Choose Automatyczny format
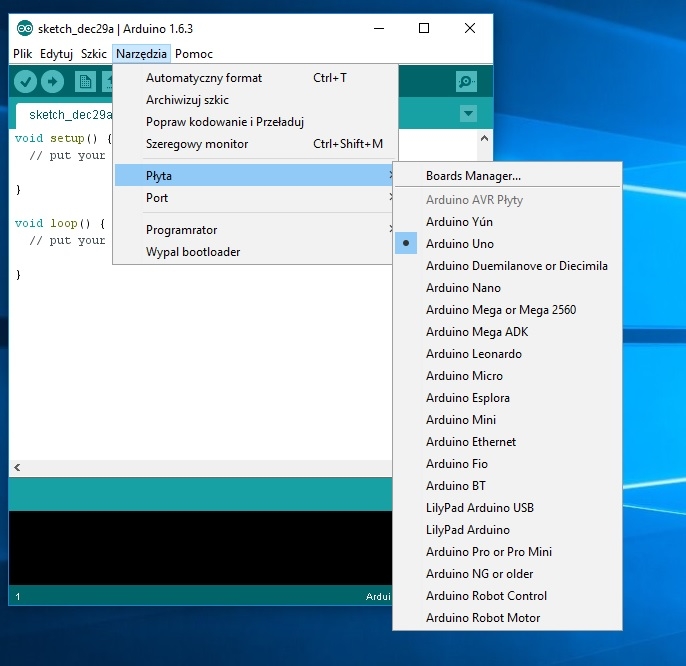Image resolution: width=686 pixels, height=666 pixels. tap(255, 78)
